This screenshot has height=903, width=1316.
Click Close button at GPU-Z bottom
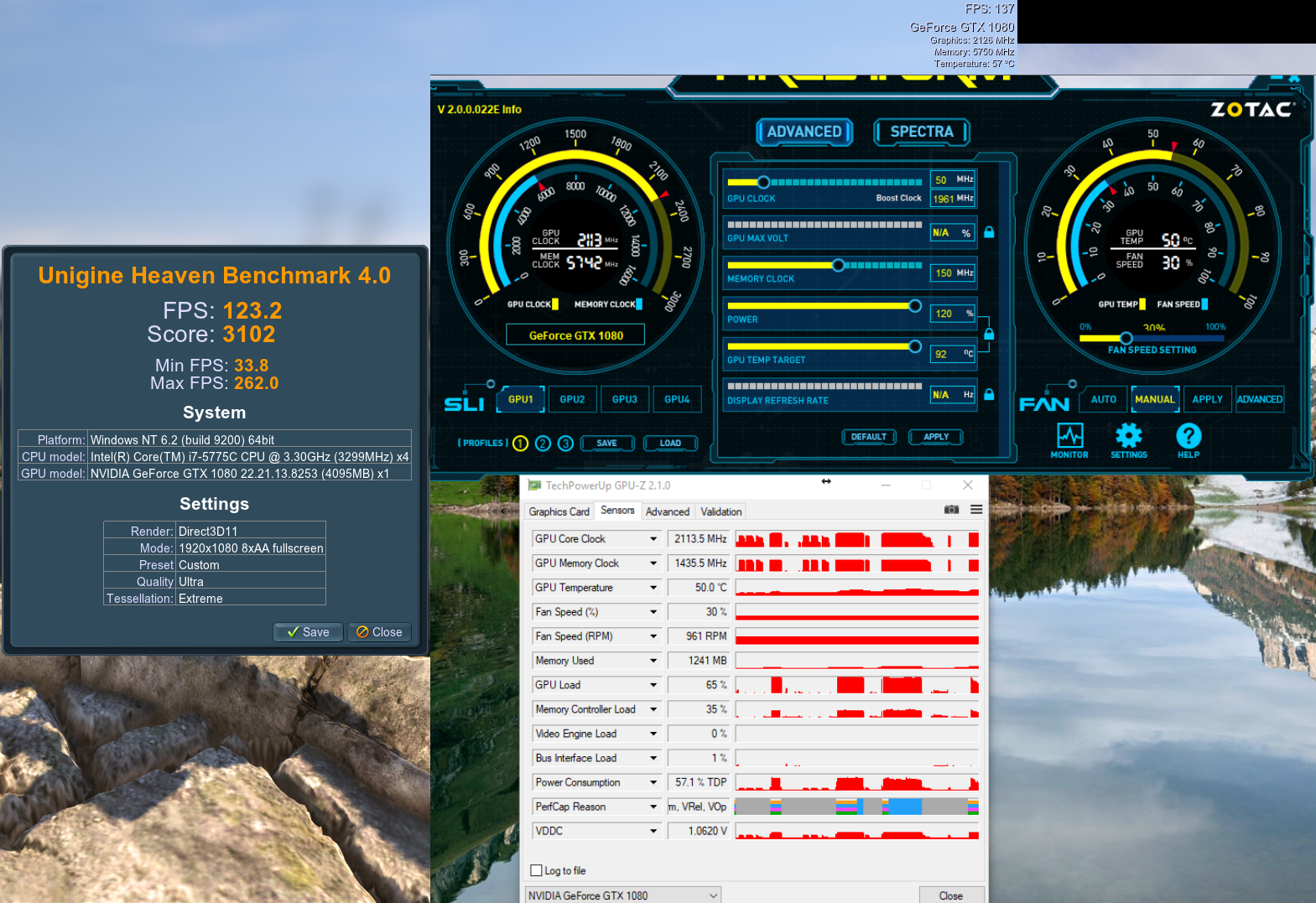coord(951,895)
